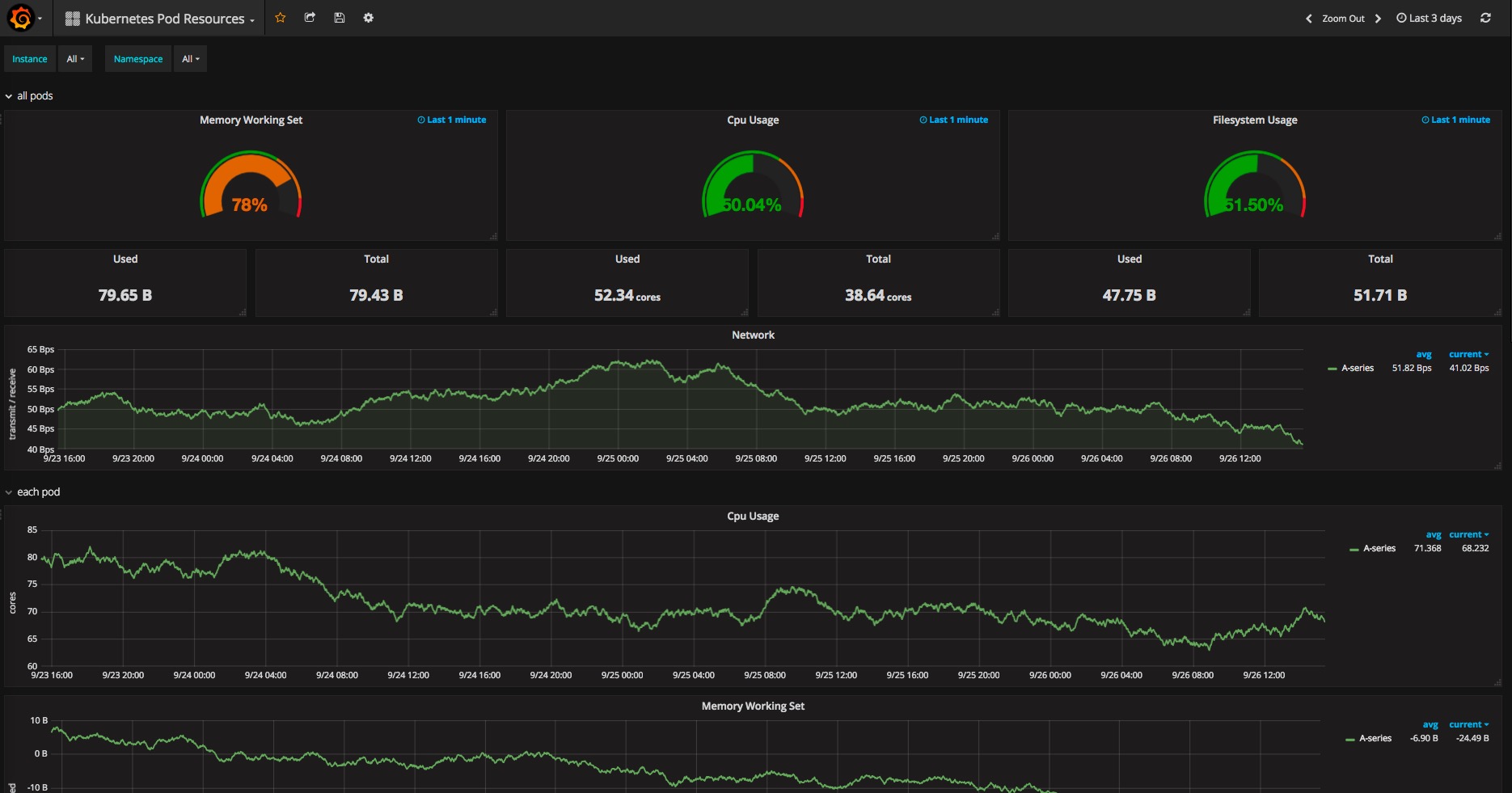1512x793 pixels.
Task: Open the Namespace 'All' dropdown
Action: click(x=190, y=59)
